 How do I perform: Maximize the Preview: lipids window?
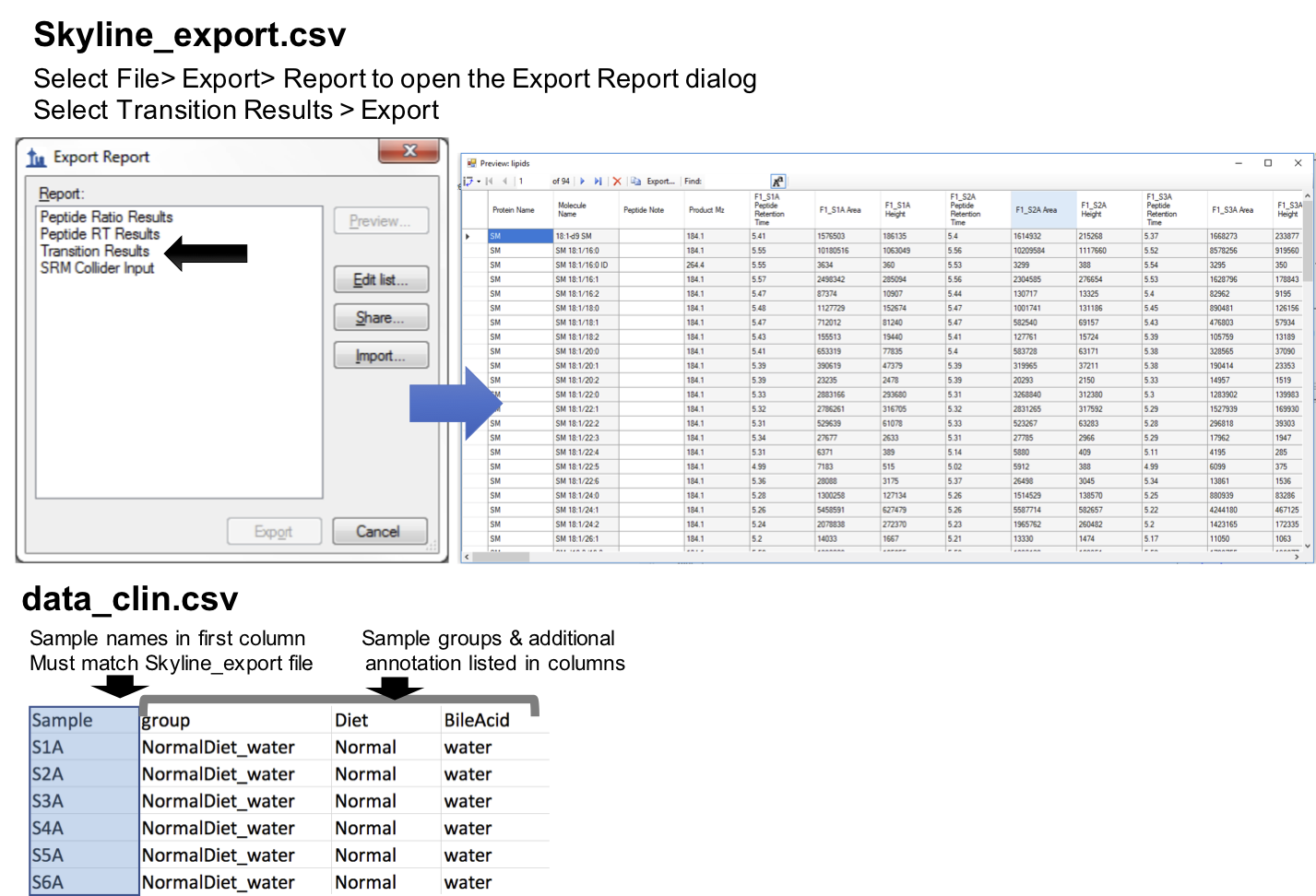tap(1268, 163)
